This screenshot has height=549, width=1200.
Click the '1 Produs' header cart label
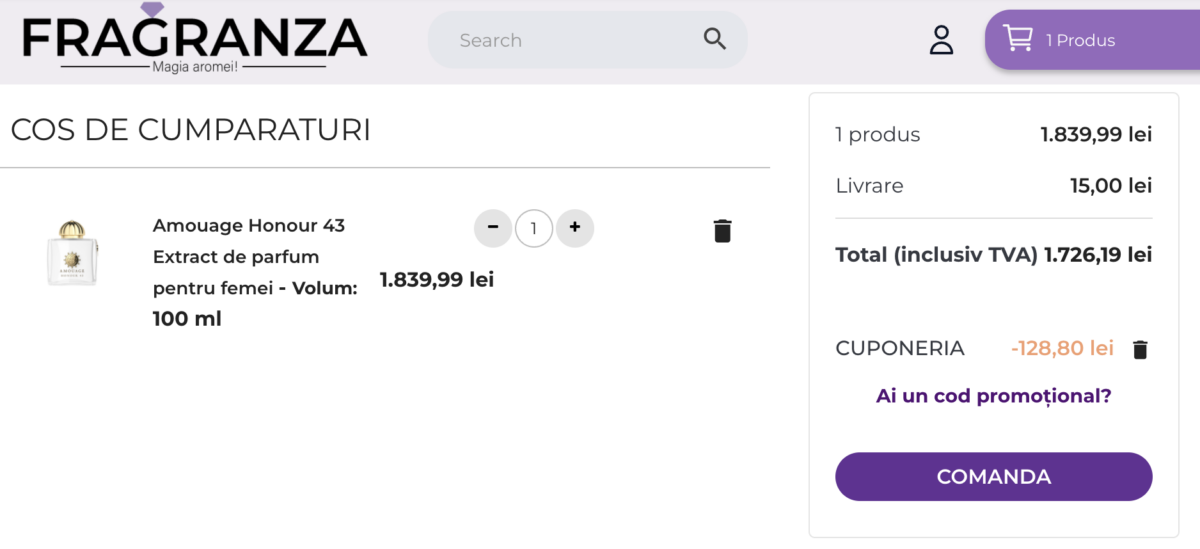click(x=1080, y=40)
